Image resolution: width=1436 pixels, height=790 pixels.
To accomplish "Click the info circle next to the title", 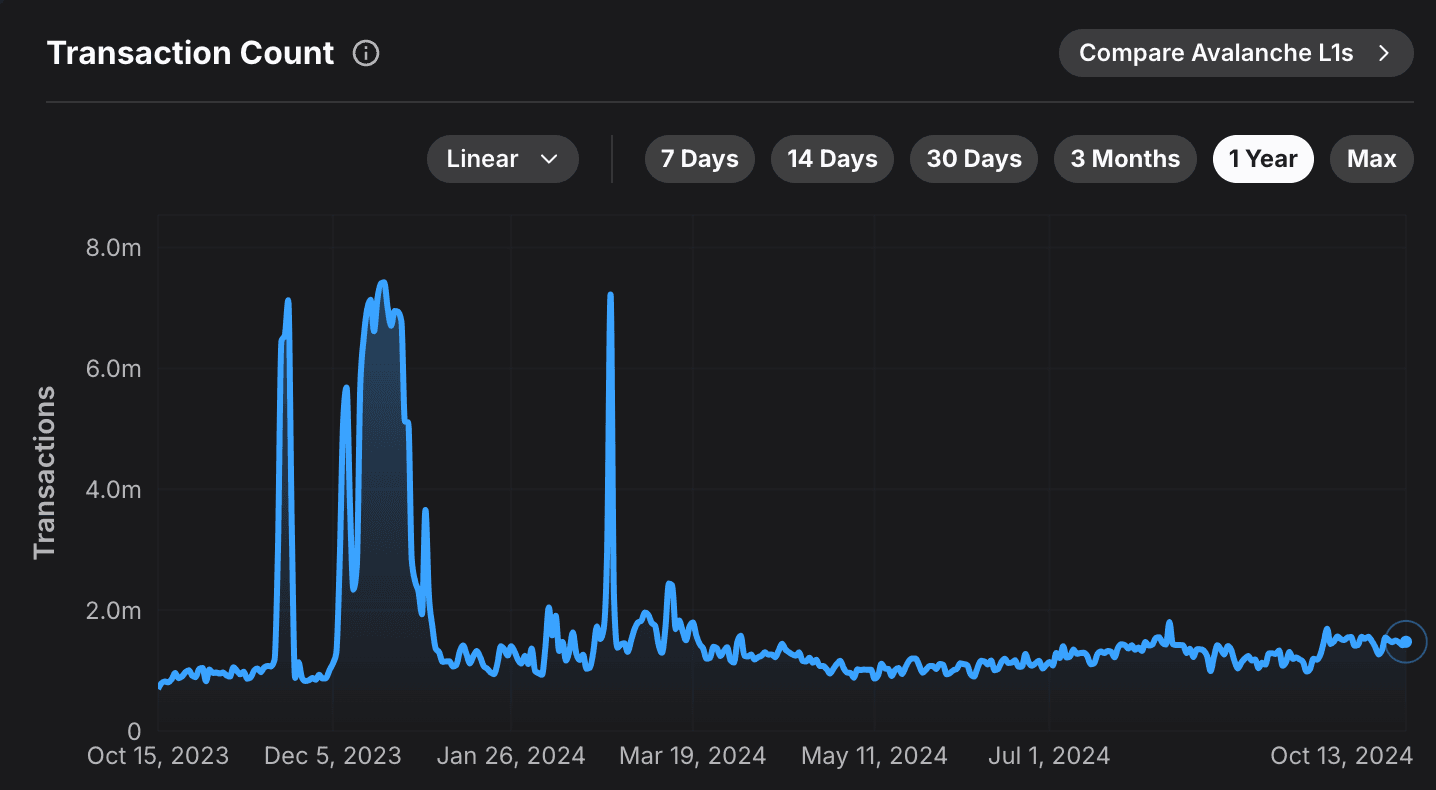I will pyautogui.click(x=366, y=53).
